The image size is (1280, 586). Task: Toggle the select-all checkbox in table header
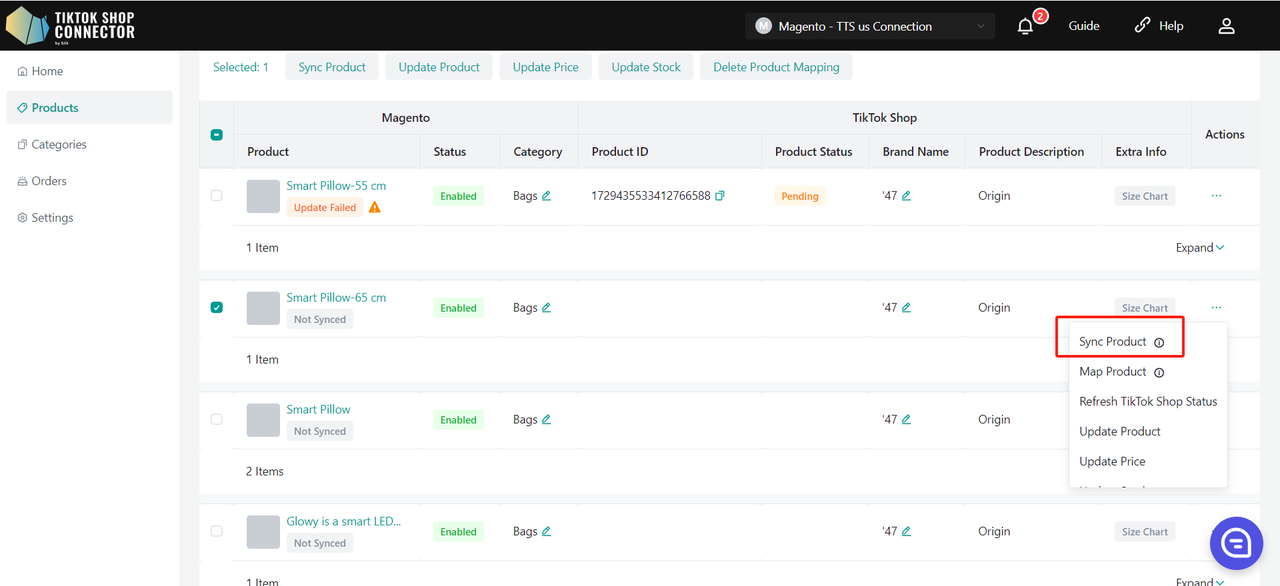click(x=217, y=135)
